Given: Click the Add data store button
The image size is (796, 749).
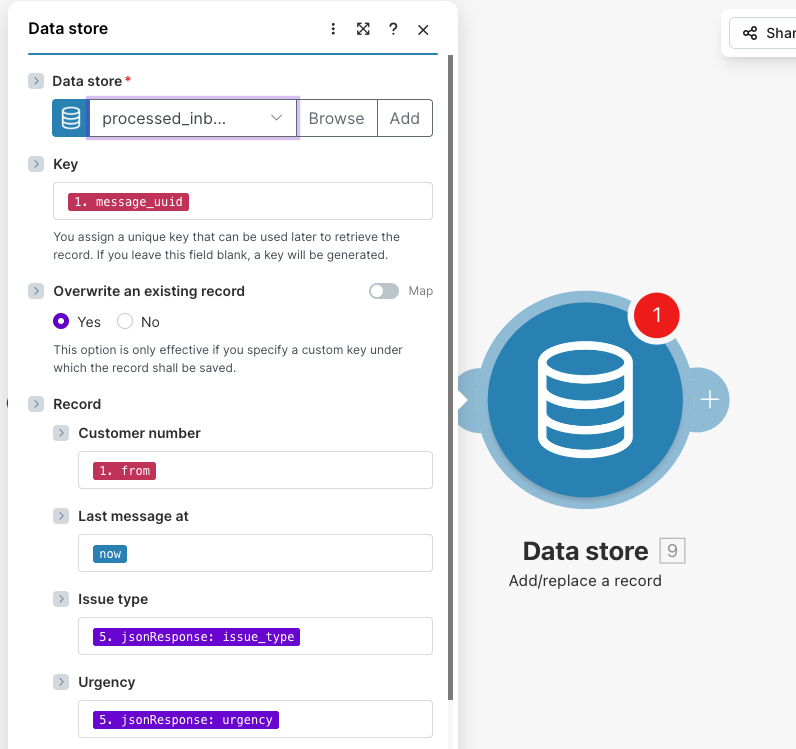Looking at the screenshot, I should click(405, 118).
